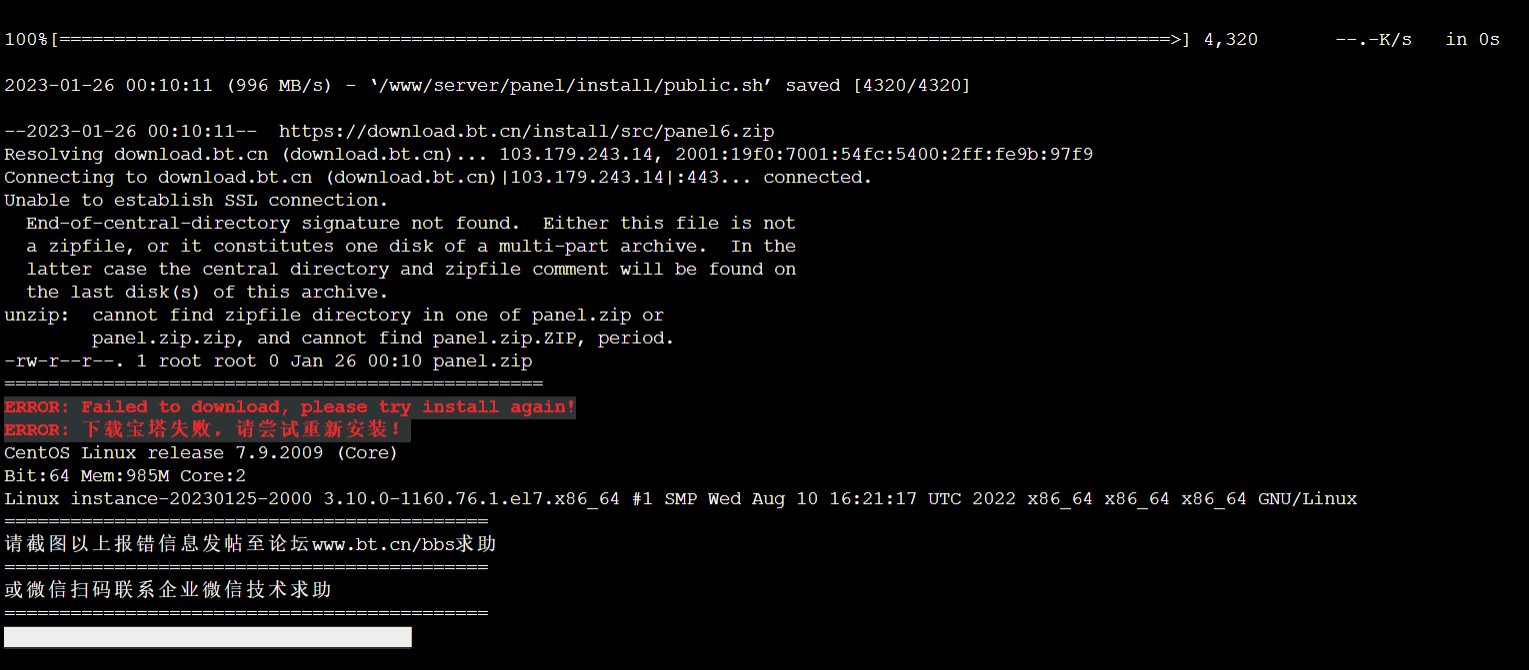Click the 'Bit:64 Mem:985M Core:2' line

coord(125,476)
